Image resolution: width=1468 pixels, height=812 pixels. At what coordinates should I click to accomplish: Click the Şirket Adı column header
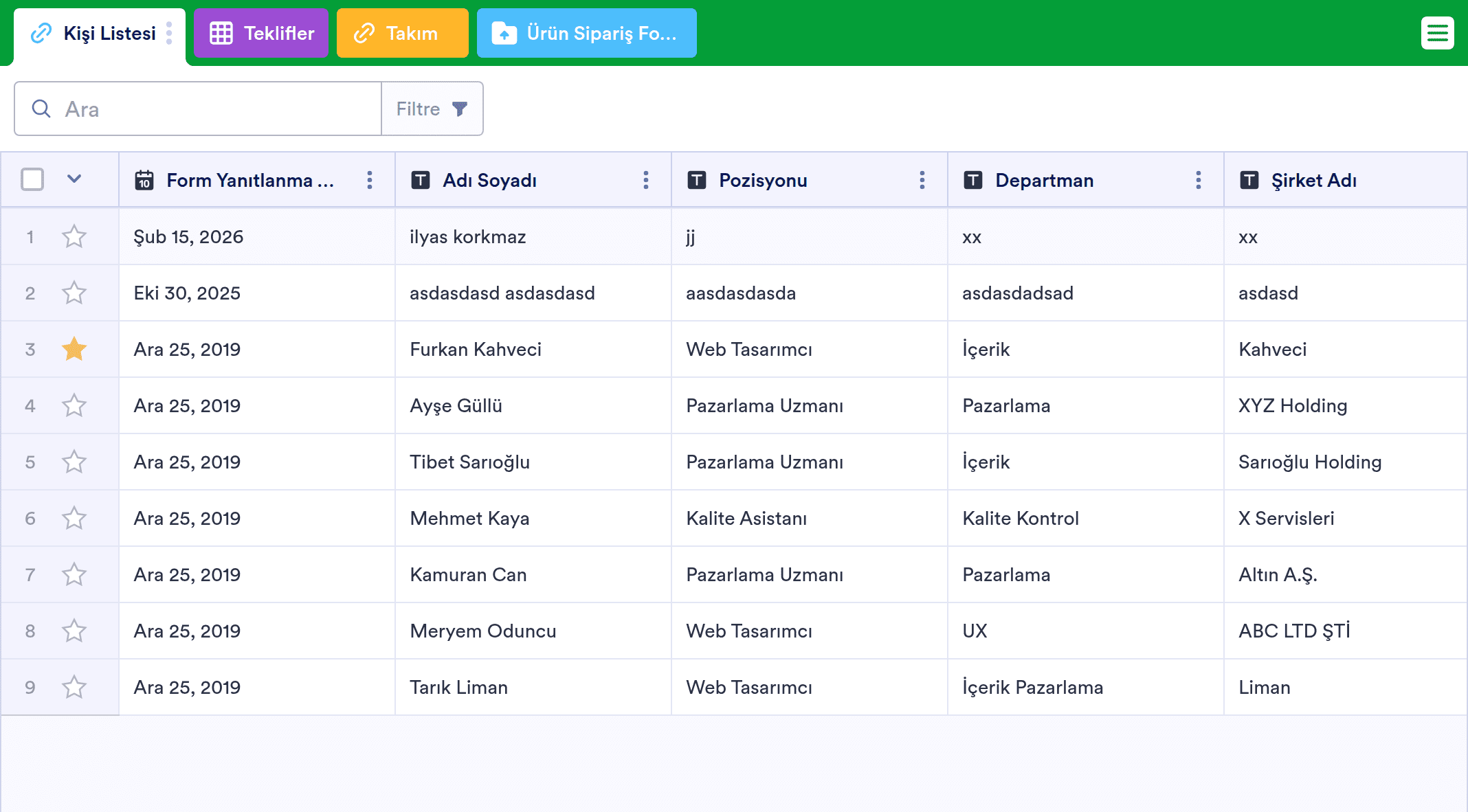[x=1313, y=180]
